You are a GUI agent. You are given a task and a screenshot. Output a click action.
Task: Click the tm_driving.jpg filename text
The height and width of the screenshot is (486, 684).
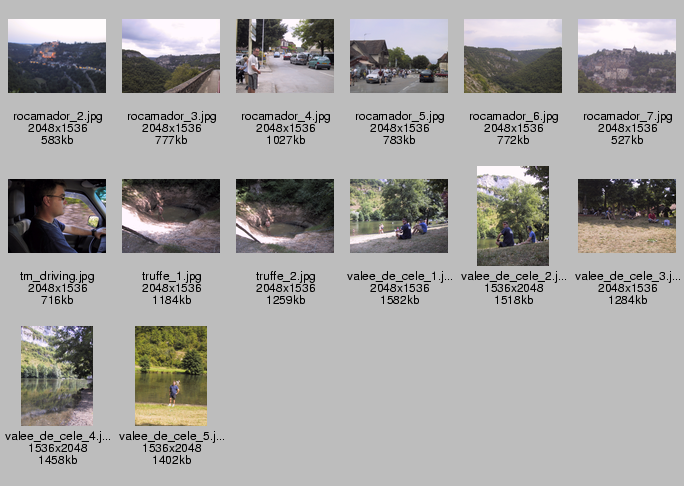point(57,277)
